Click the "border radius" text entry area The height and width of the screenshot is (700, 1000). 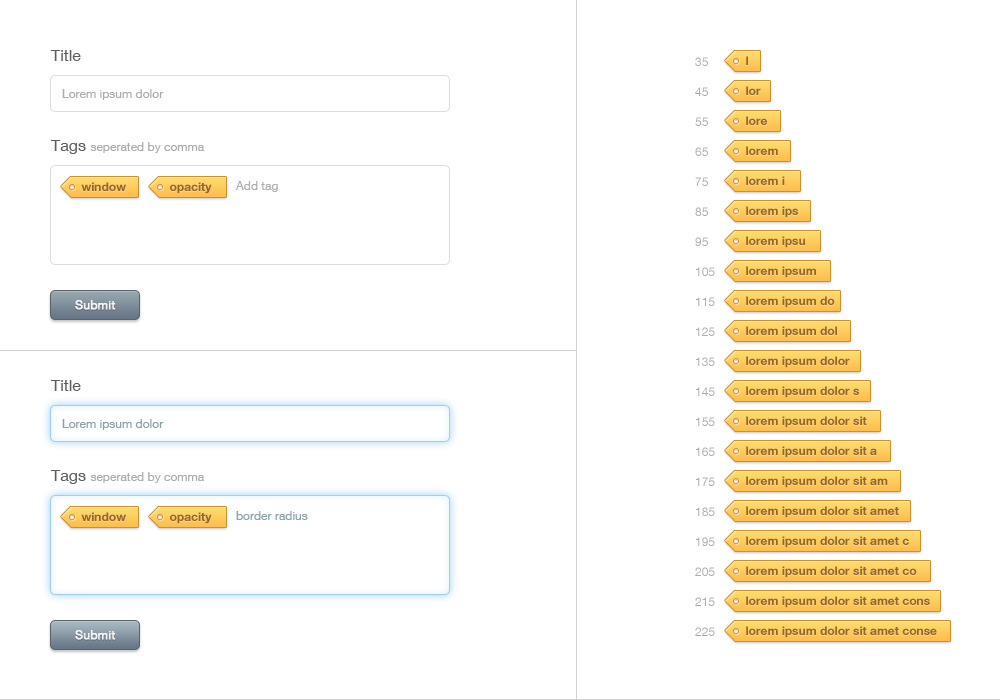tap(272, 516)
